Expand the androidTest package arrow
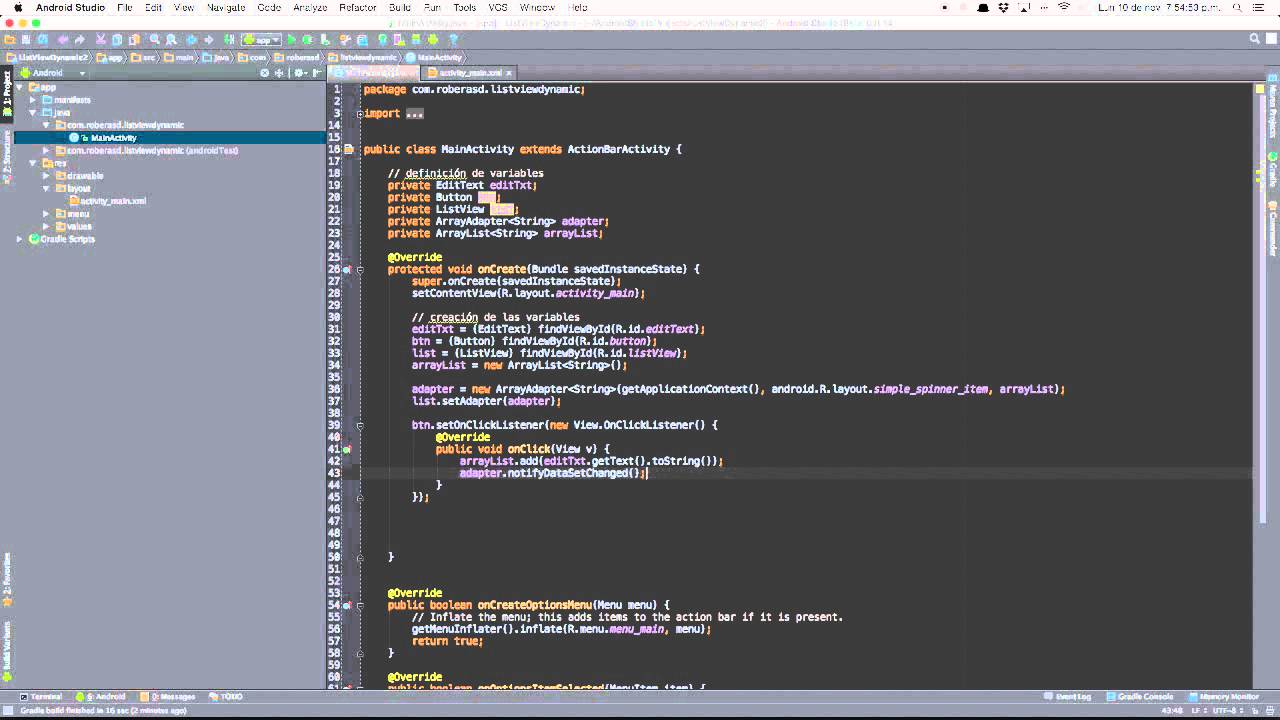This screenshot has width=1280, height=720. 46,150
